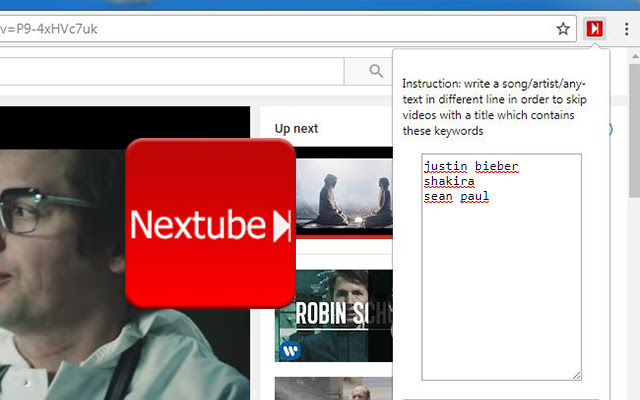Click the Nextube logo overlay

coord(211,223)
